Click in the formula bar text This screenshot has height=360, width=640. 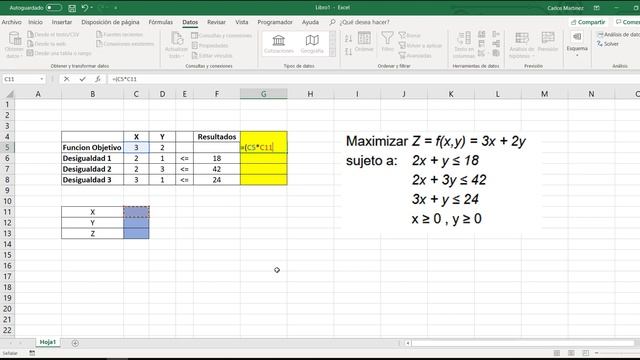(125, 79)
